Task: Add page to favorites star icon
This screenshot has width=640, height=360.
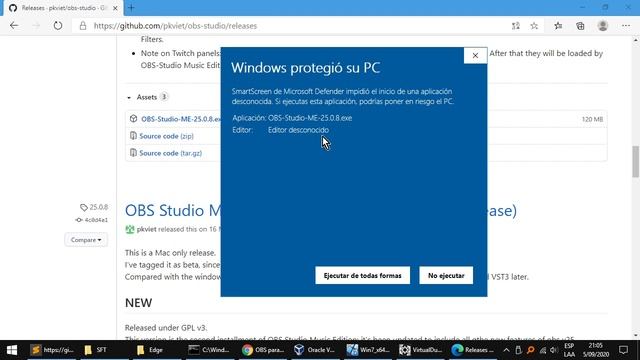Action: click(534, 26)
